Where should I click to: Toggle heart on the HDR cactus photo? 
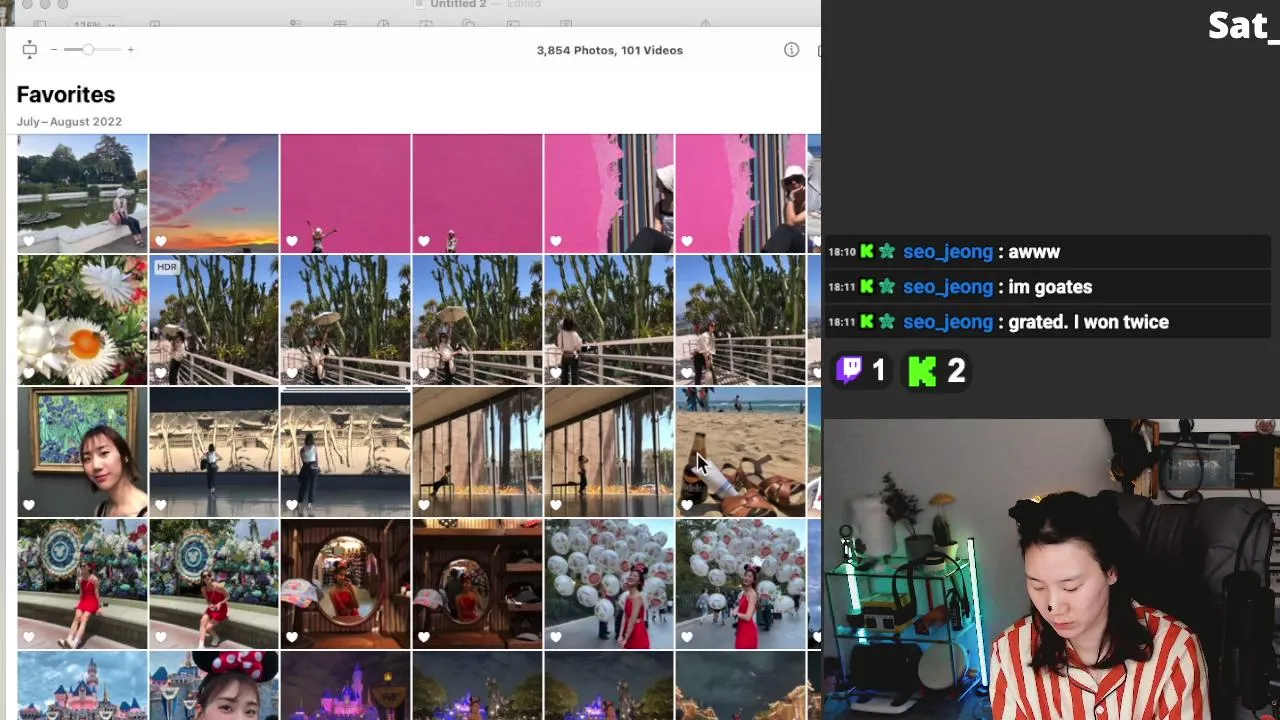click(160, 373)
